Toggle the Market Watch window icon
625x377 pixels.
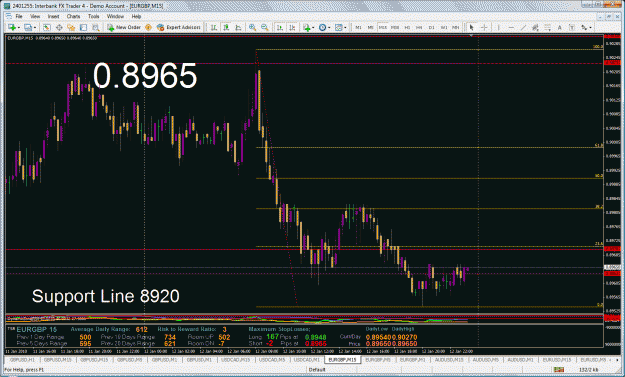47,27
